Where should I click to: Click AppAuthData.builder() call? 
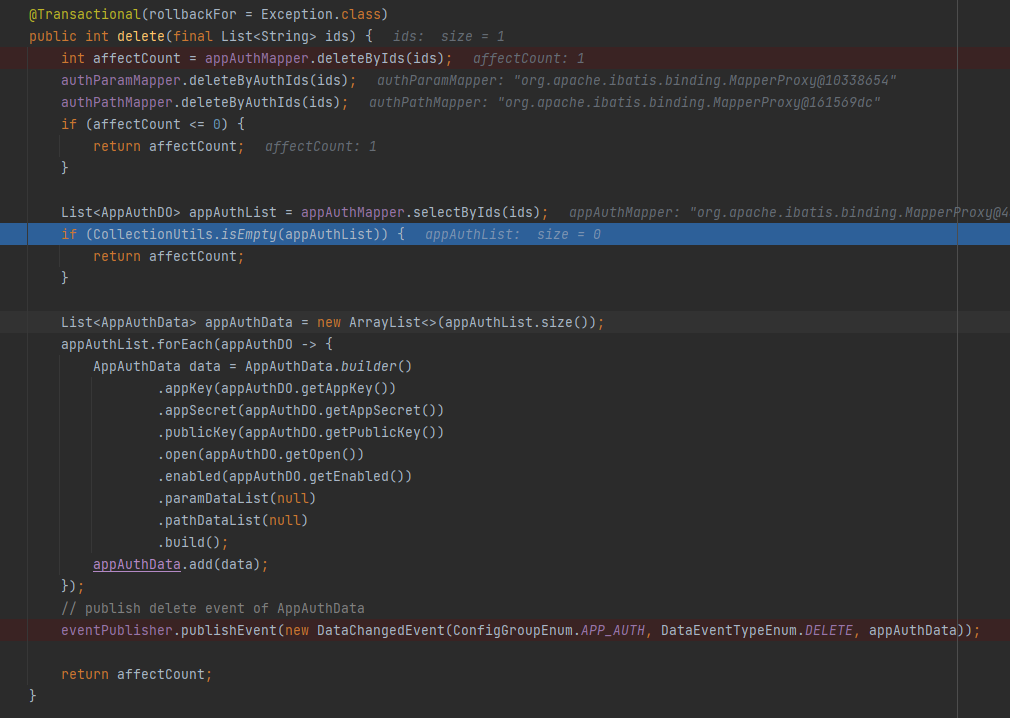tap(329, 366)
